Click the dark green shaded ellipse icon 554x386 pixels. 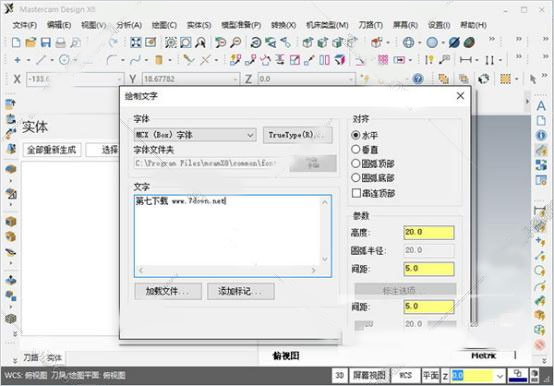tap(469, 42)
